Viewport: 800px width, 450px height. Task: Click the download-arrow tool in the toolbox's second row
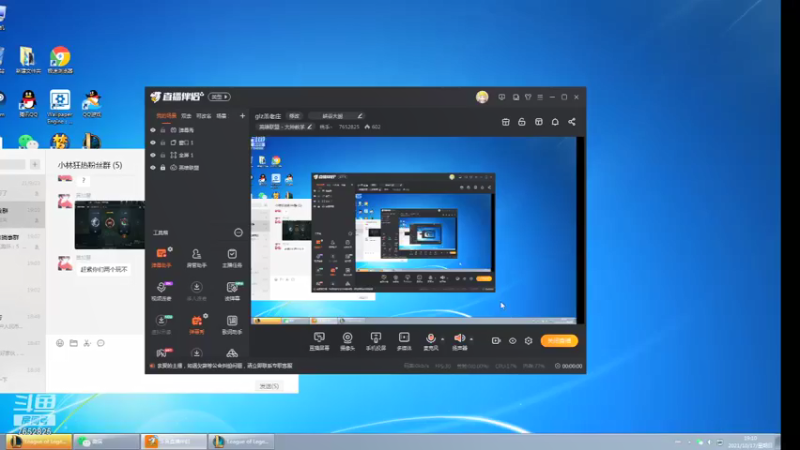[196, 291]
